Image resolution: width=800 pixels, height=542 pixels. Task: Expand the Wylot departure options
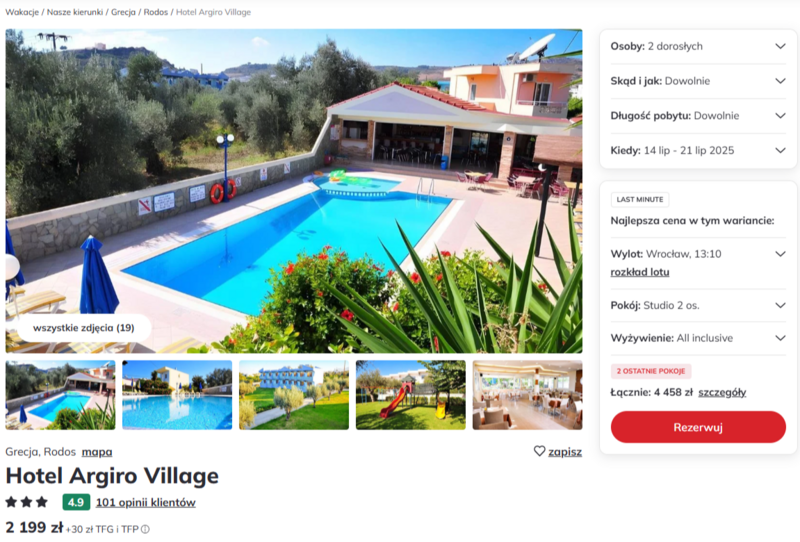[698, 254]
